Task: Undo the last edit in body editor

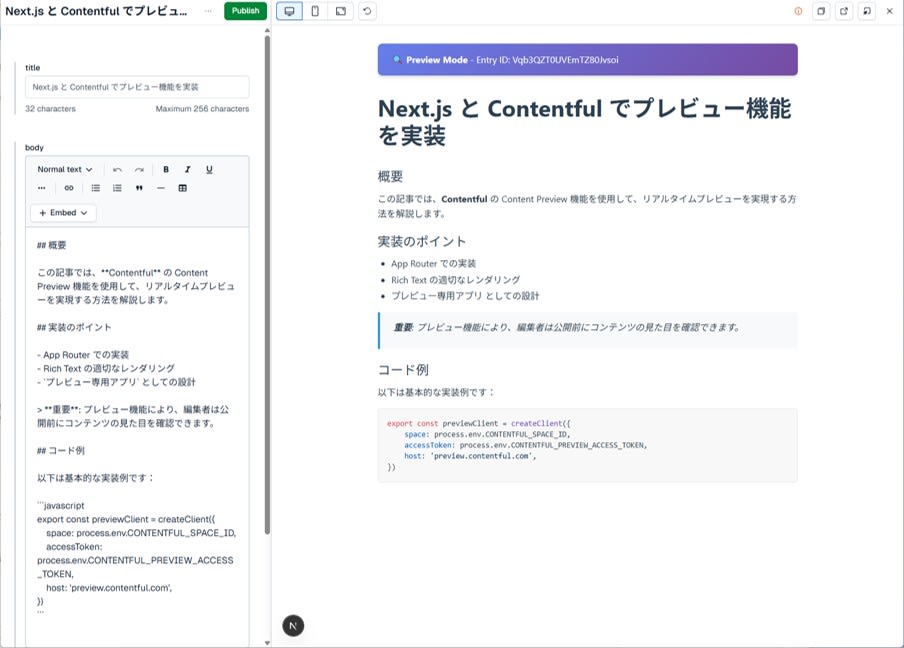Action: (118, 169)
